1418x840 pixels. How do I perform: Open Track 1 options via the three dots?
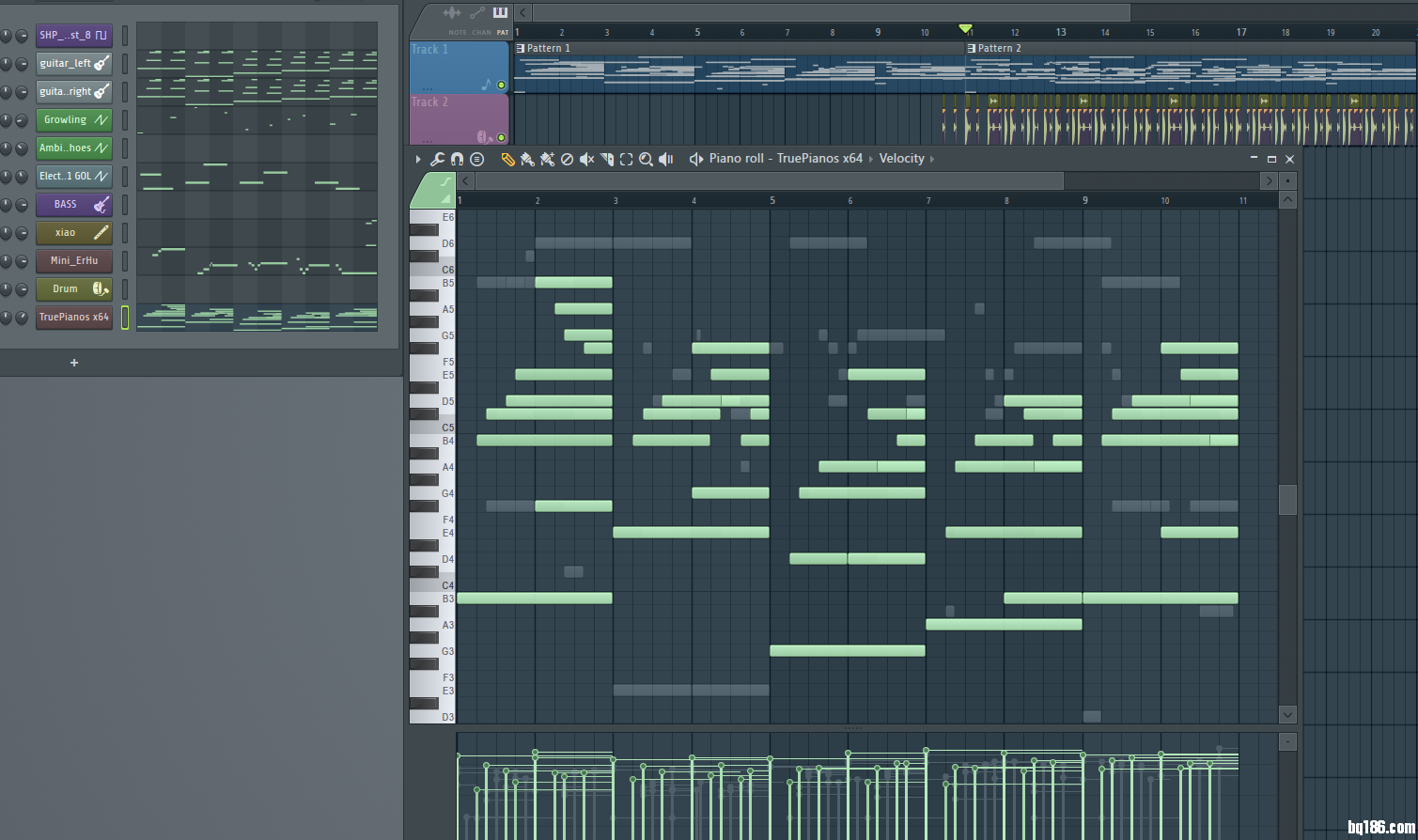click(x=428, y=88)
